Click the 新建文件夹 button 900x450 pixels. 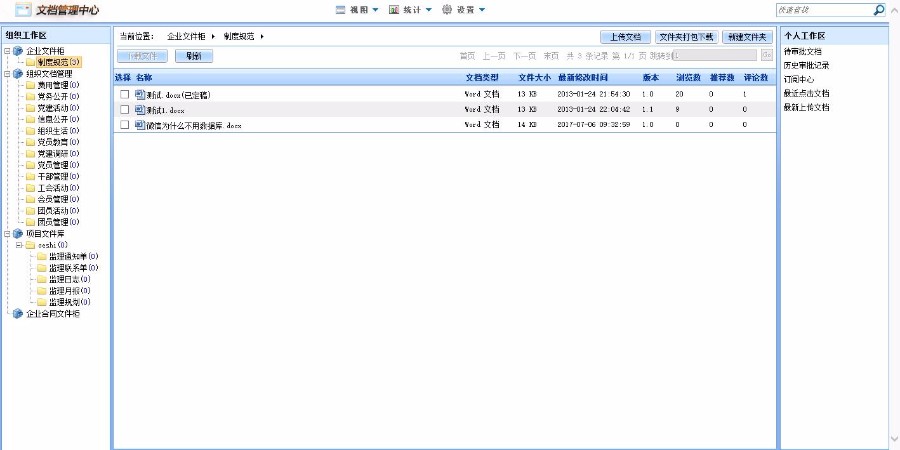pyautogui.click(x=747, y=37)
